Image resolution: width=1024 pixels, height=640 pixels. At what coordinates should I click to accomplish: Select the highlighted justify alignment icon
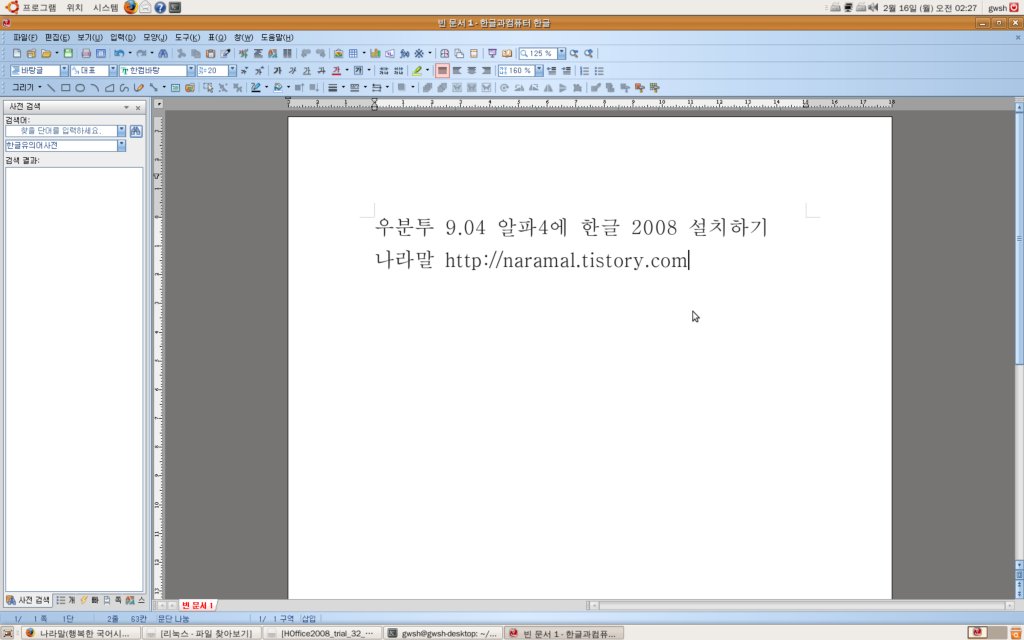click(442, 71)
